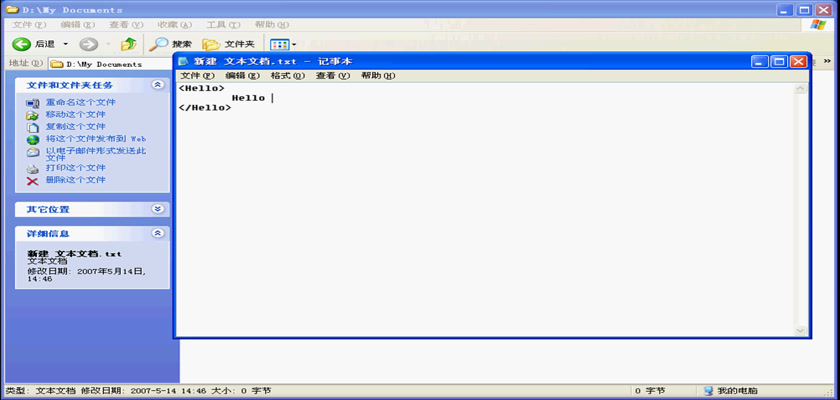
Task: Open the Back button history dropdown
Action: click(65, 44)
